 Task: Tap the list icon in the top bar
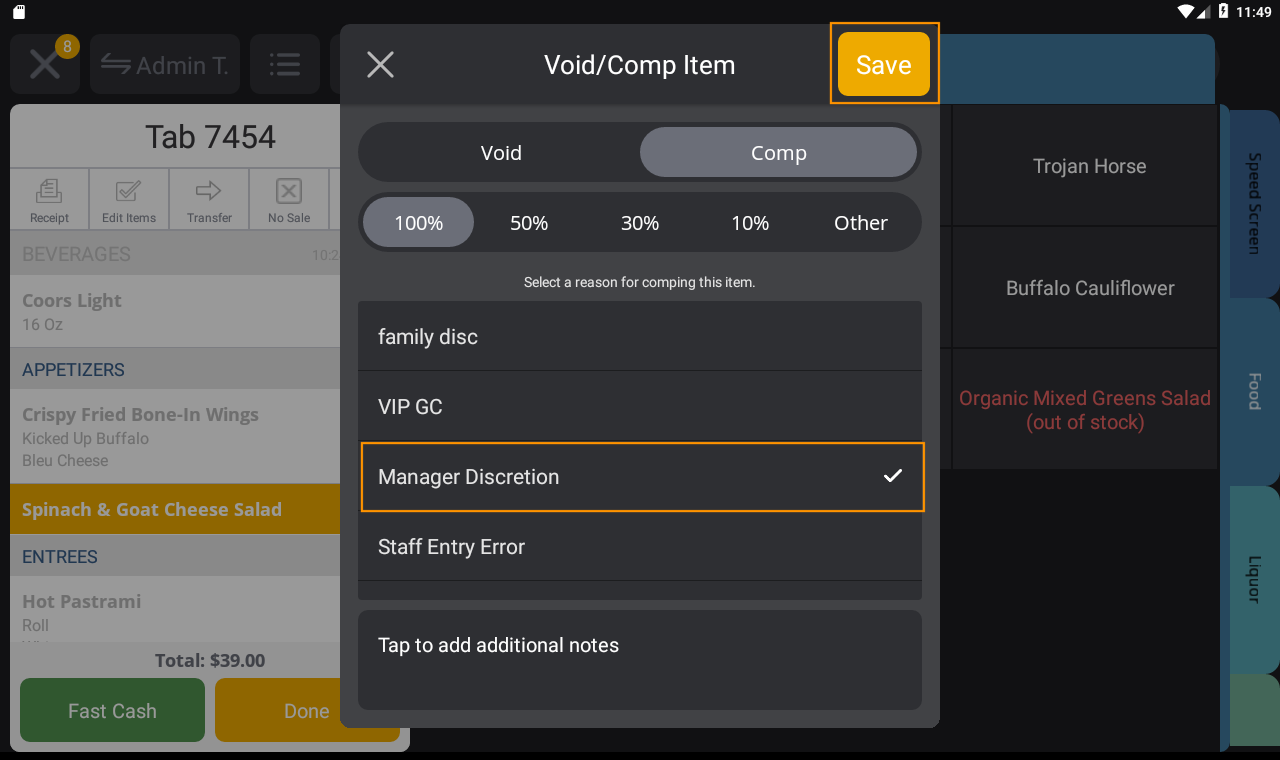(x=285, y=63)
